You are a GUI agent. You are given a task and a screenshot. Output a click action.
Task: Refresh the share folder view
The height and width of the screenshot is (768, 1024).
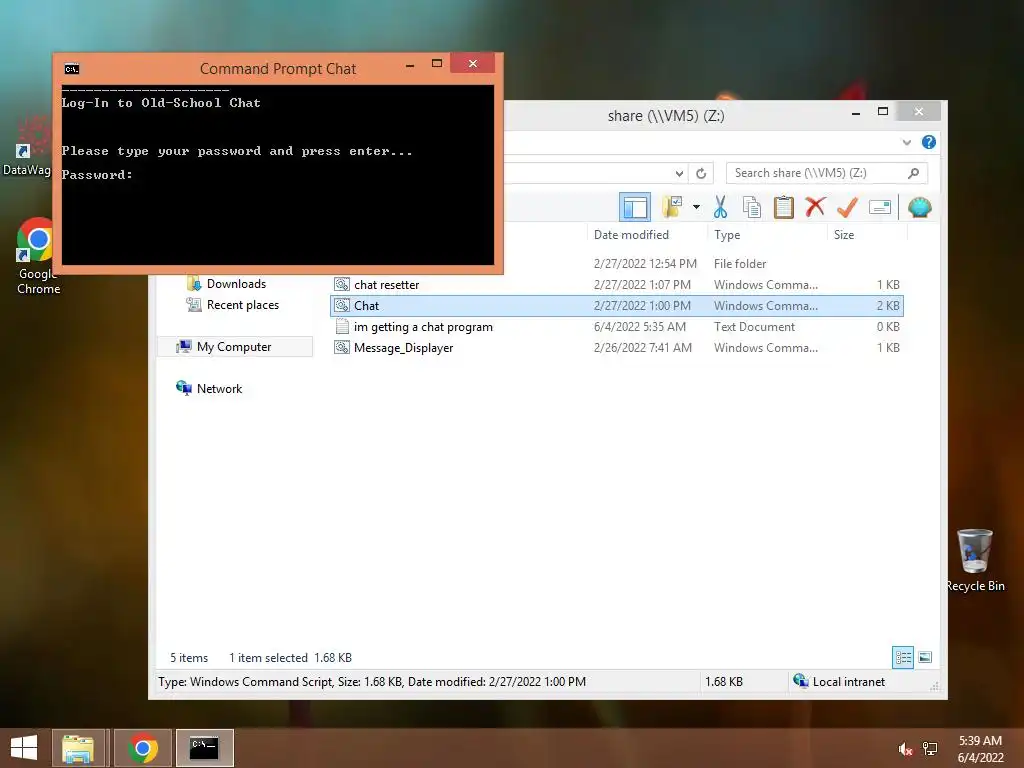(701, 173)
